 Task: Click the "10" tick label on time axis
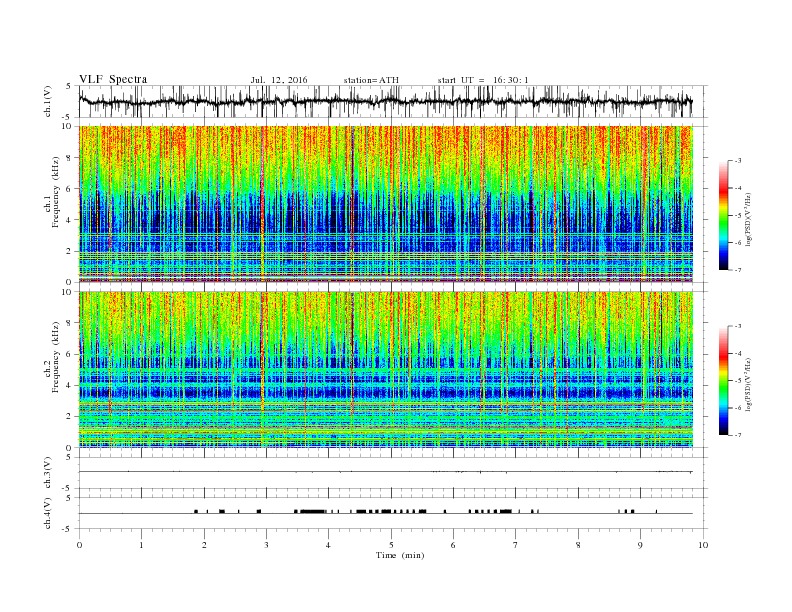[x=703, y=545]
